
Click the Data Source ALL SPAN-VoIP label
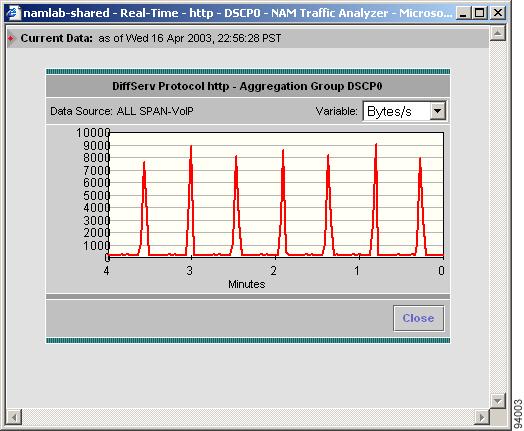(122, 111)
